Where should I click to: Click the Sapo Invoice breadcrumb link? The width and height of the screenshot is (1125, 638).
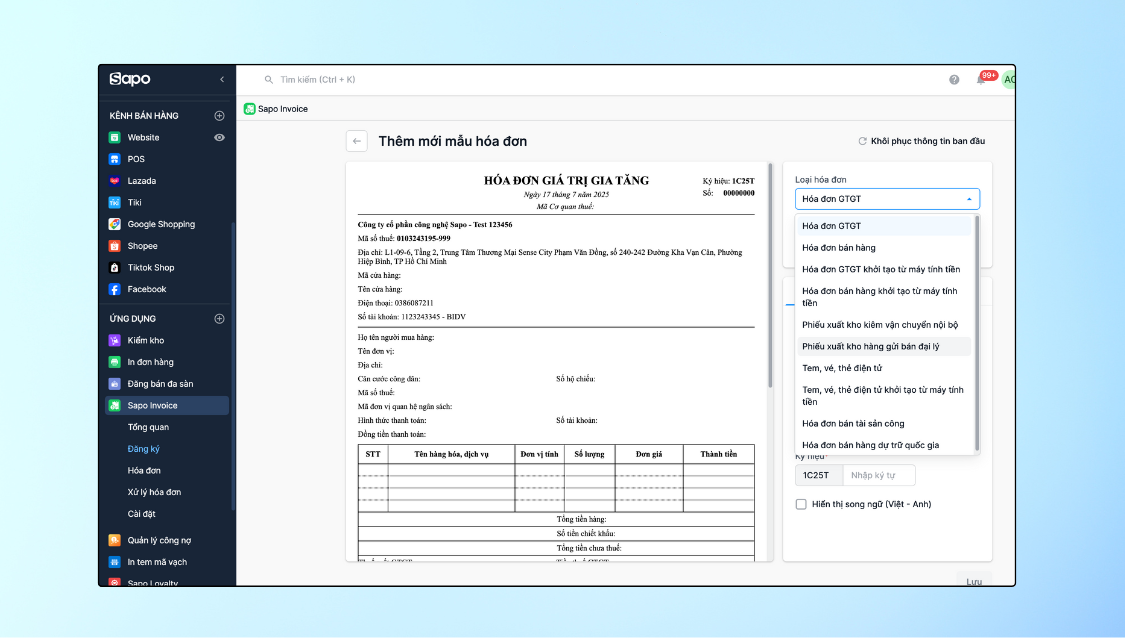(x=283, y=109)
